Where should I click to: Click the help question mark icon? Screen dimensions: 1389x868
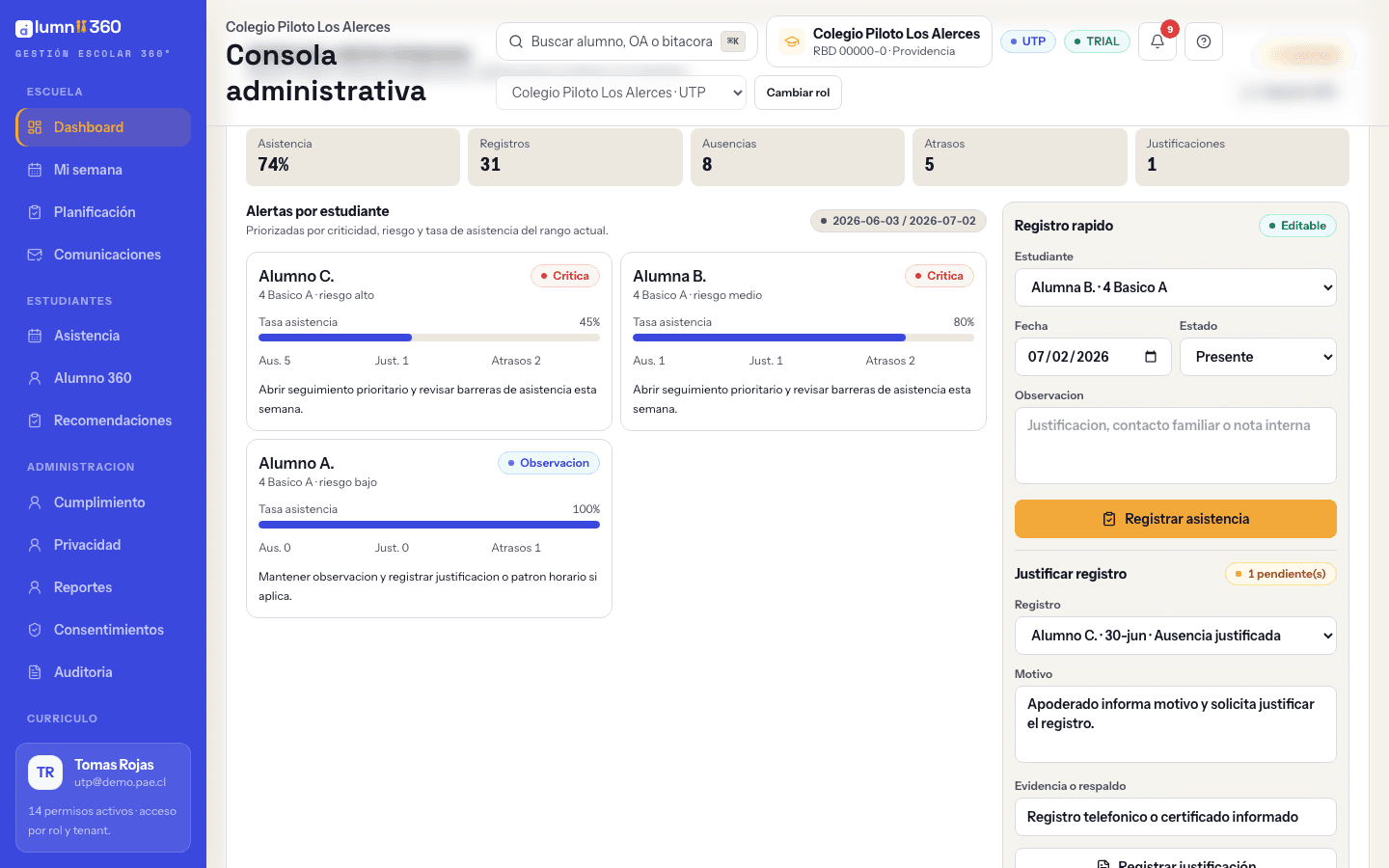tap(1204, 41)
